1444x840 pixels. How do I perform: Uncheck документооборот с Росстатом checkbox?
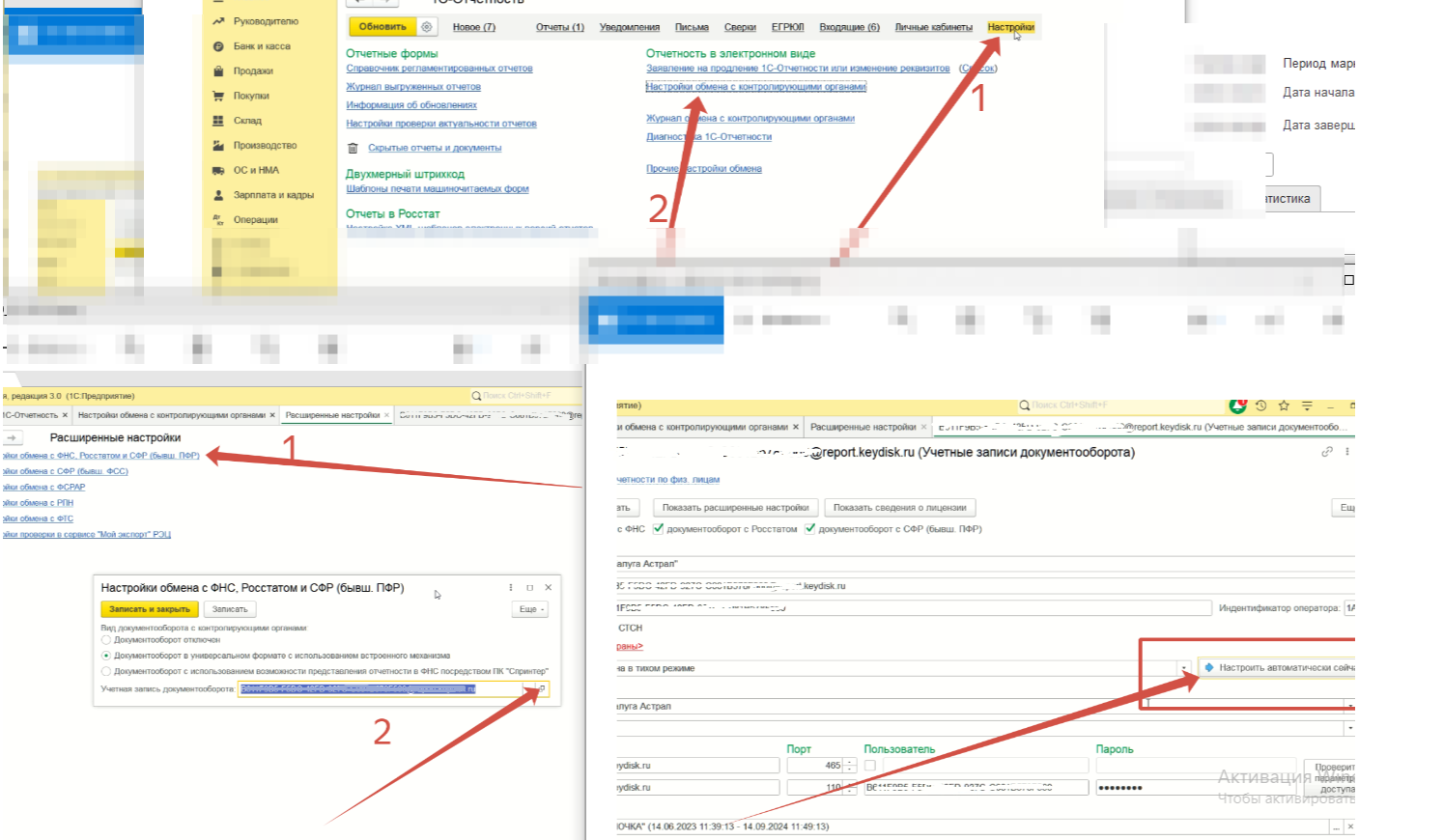click(x=659, y=529)
